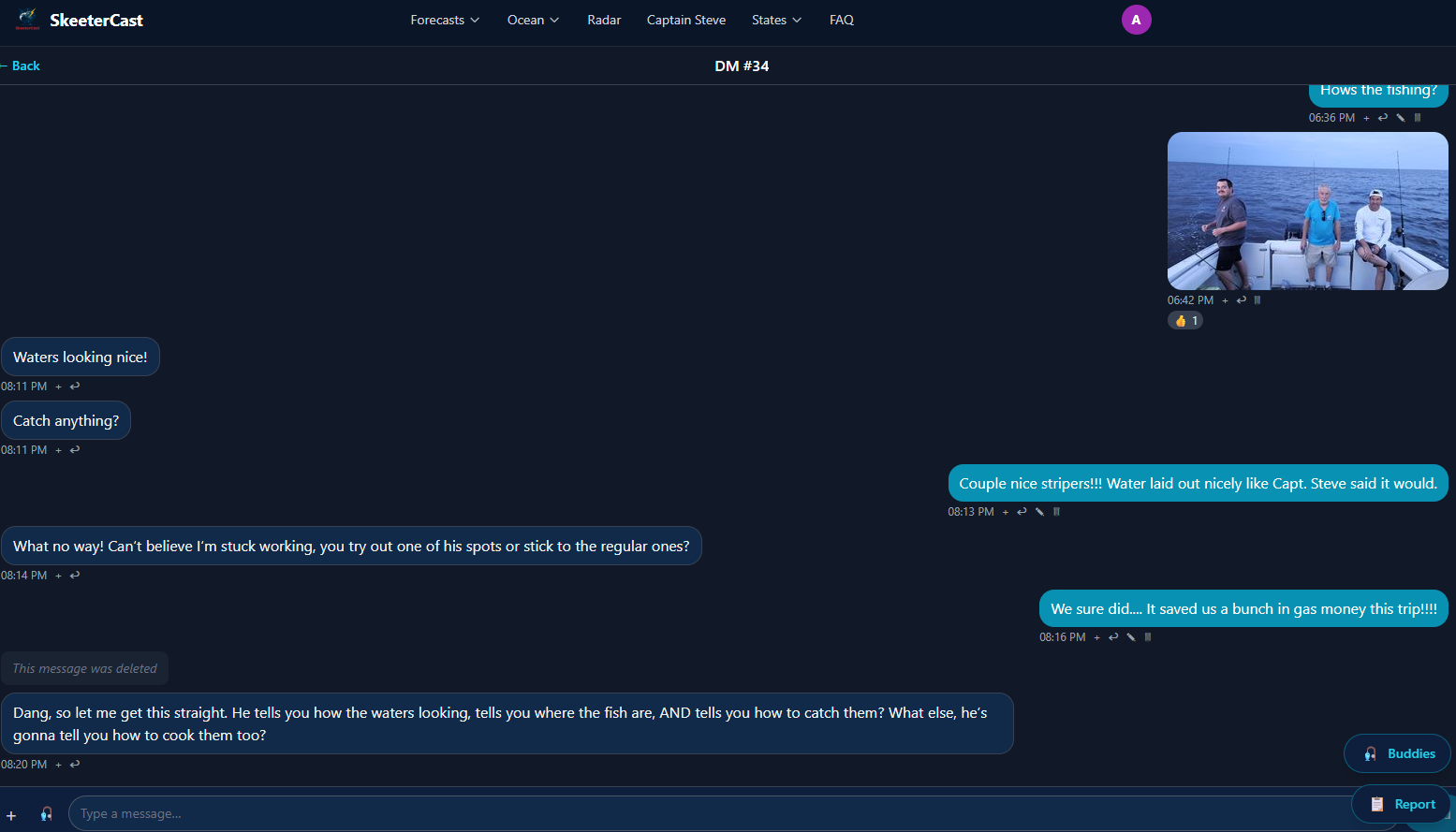Reply to the "Waters looking nice!" message

[75, 387]
